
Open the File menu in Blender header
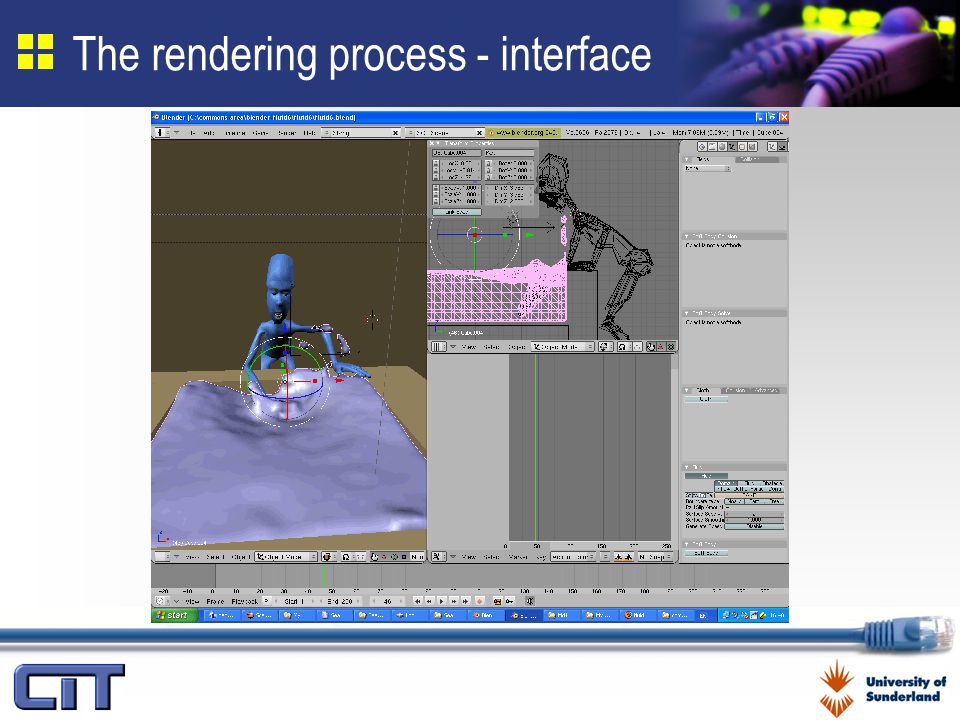pos(193,132)
